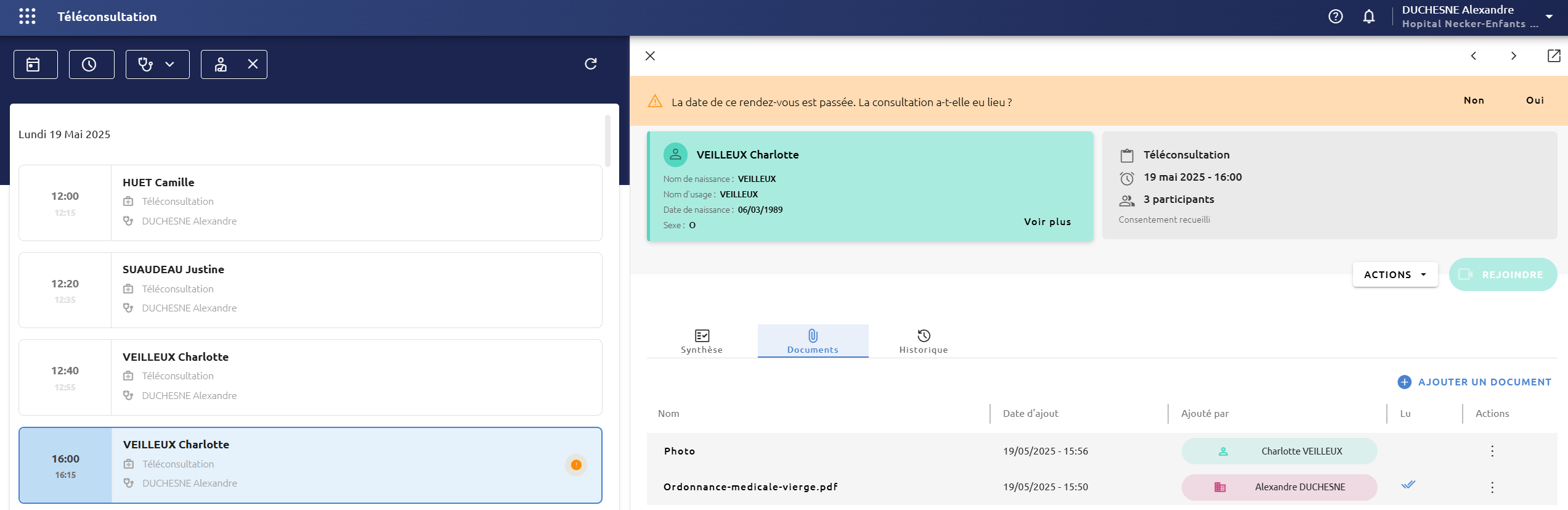Open the ACTIONS dropdown
Screen dimensions: 1568x510
pos(1395,274)
